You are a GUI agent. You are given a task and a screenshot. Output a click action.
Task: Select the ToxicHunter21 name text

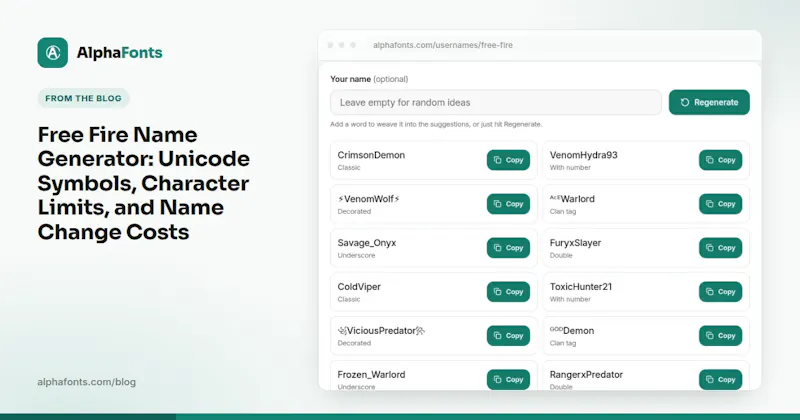[x=581, y=287]
